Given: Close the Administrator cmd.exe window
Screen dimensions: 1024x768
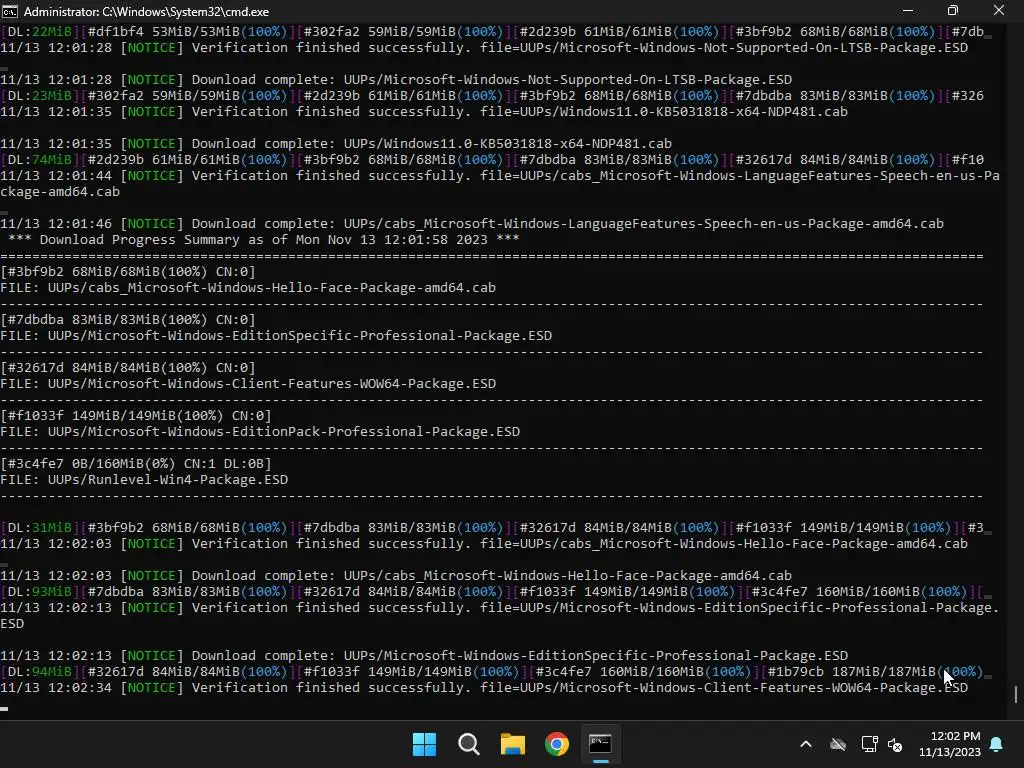Looking at the screenshot, I should (999, 10).
